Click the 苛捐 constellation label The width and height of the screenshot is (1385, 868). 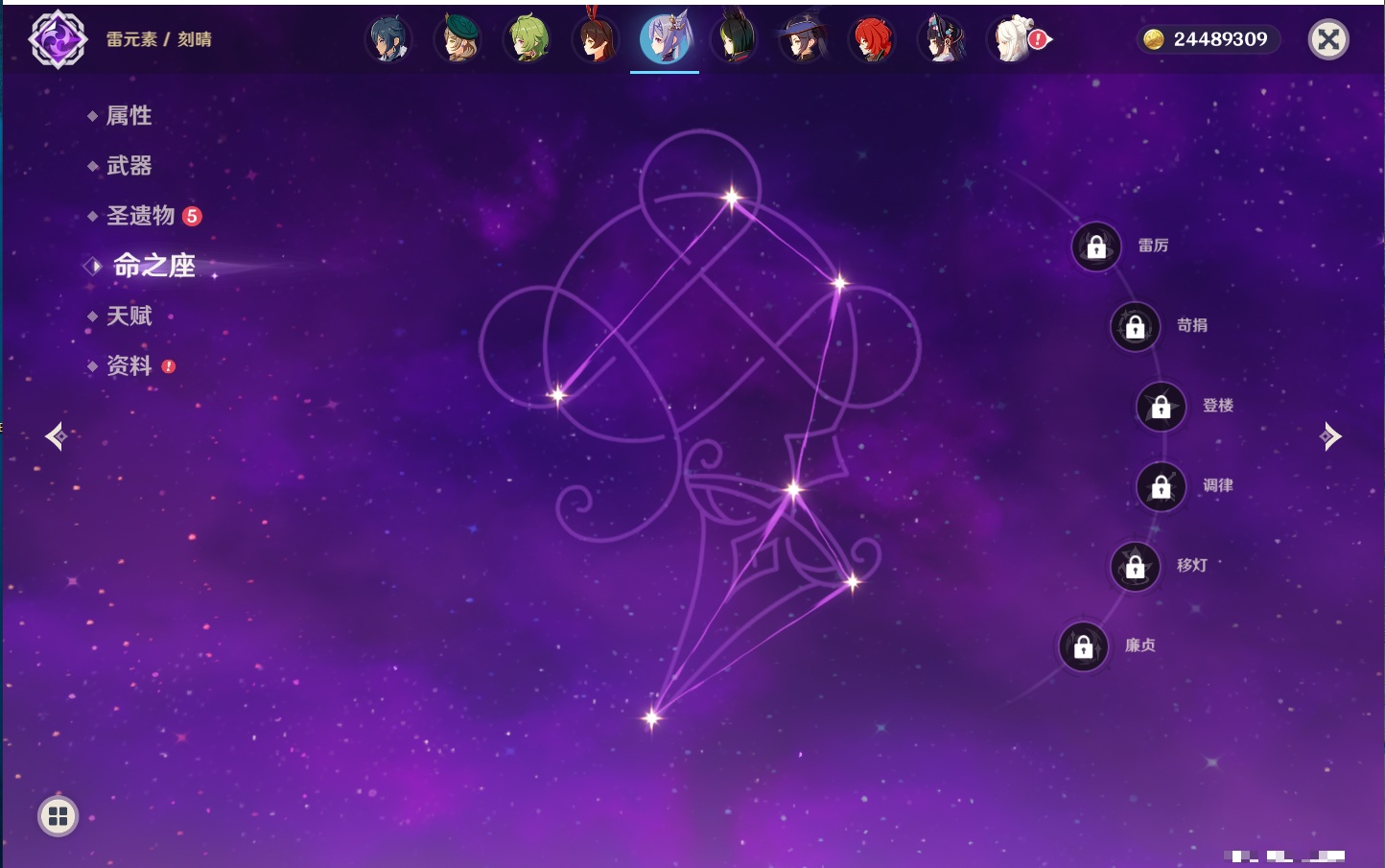pos(1192,325)
